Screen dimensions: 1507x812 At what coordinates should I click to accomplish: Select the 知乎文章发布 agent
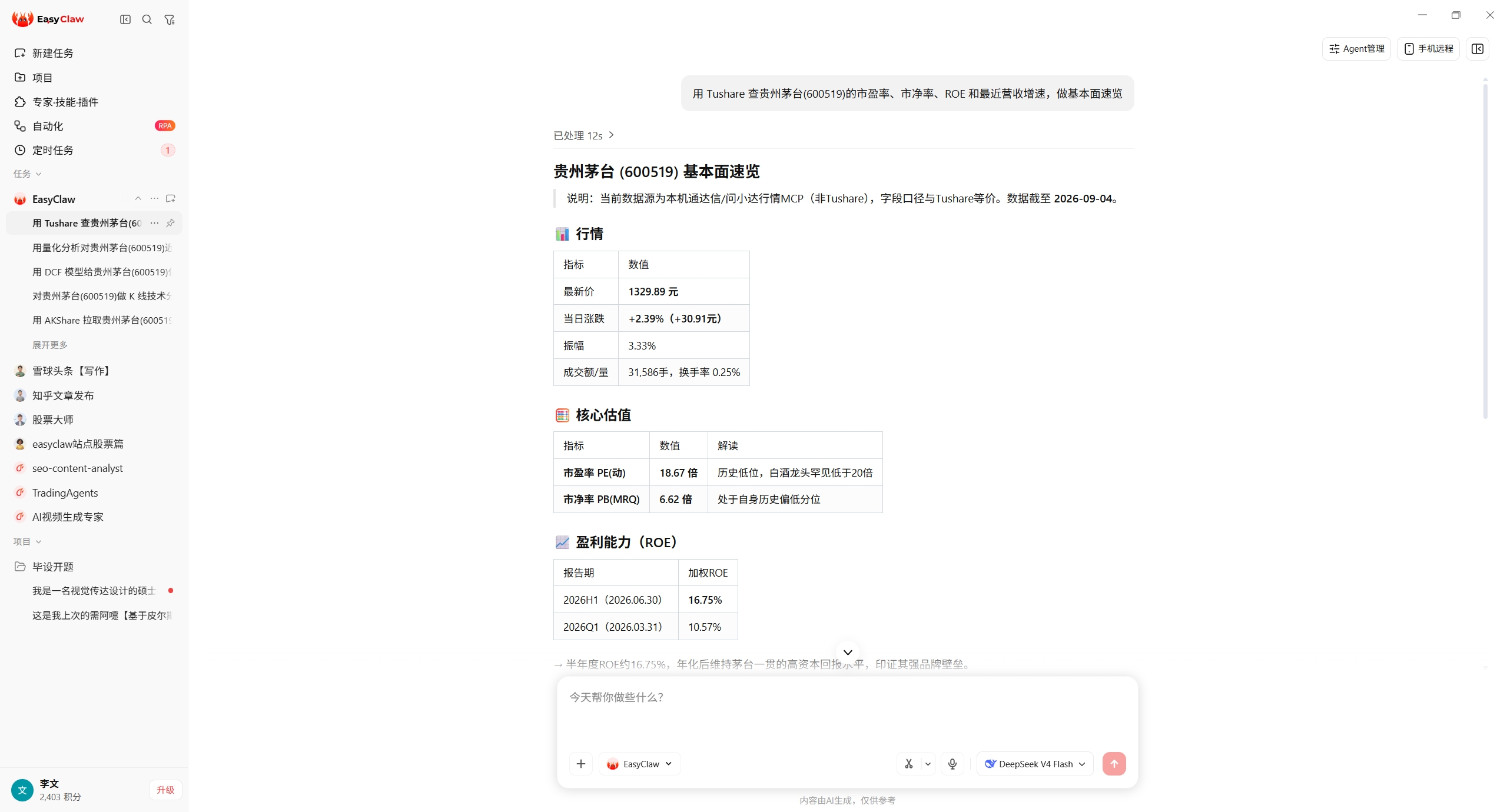(94, 395)
